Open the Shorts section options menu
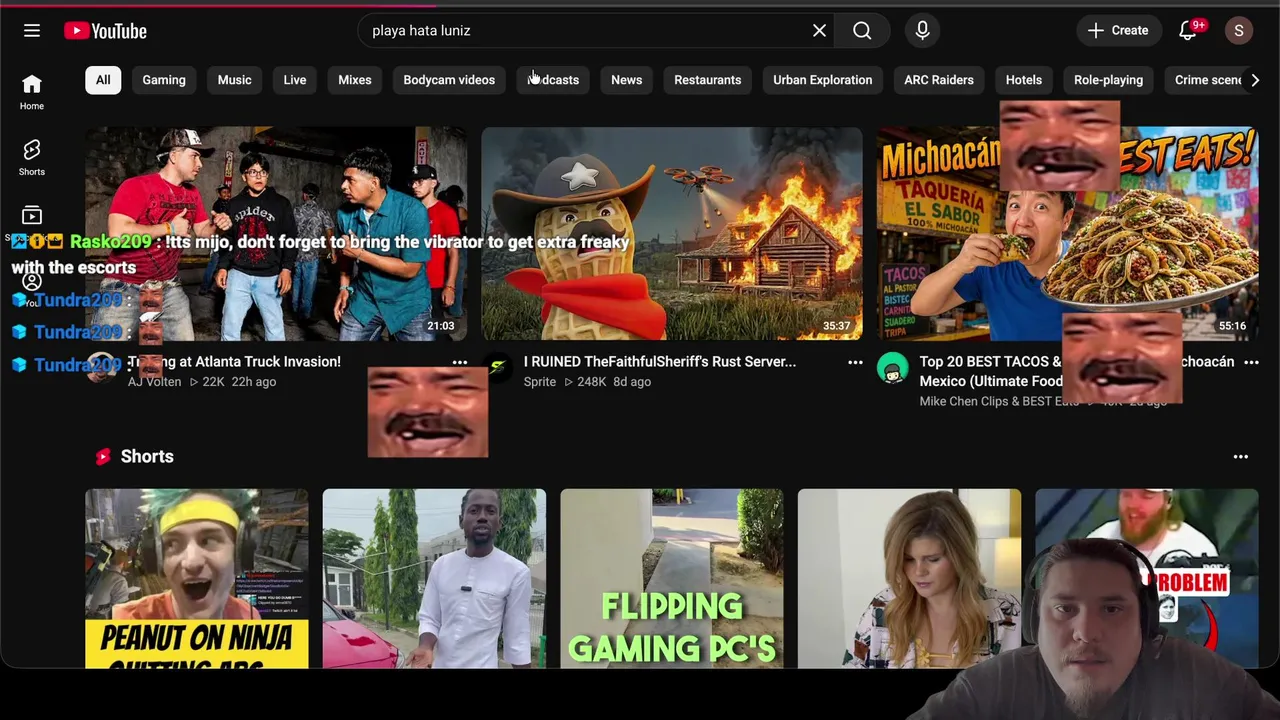 (x=1241, y=457)
